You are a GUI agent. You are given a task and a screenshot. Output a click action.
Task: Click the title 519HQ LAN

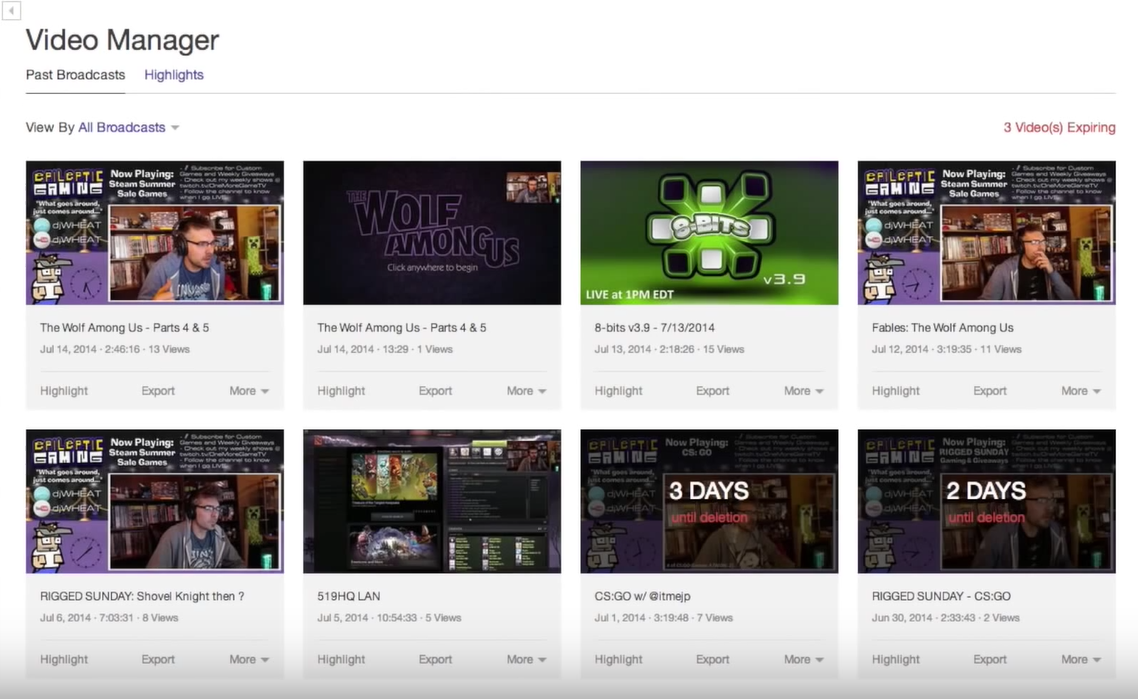348,596
